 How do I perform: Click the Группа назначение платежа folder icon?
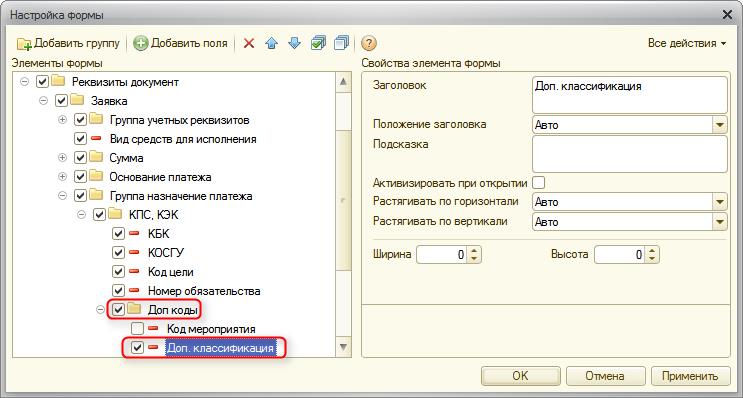pyautogui.click(x=96, y=195)
